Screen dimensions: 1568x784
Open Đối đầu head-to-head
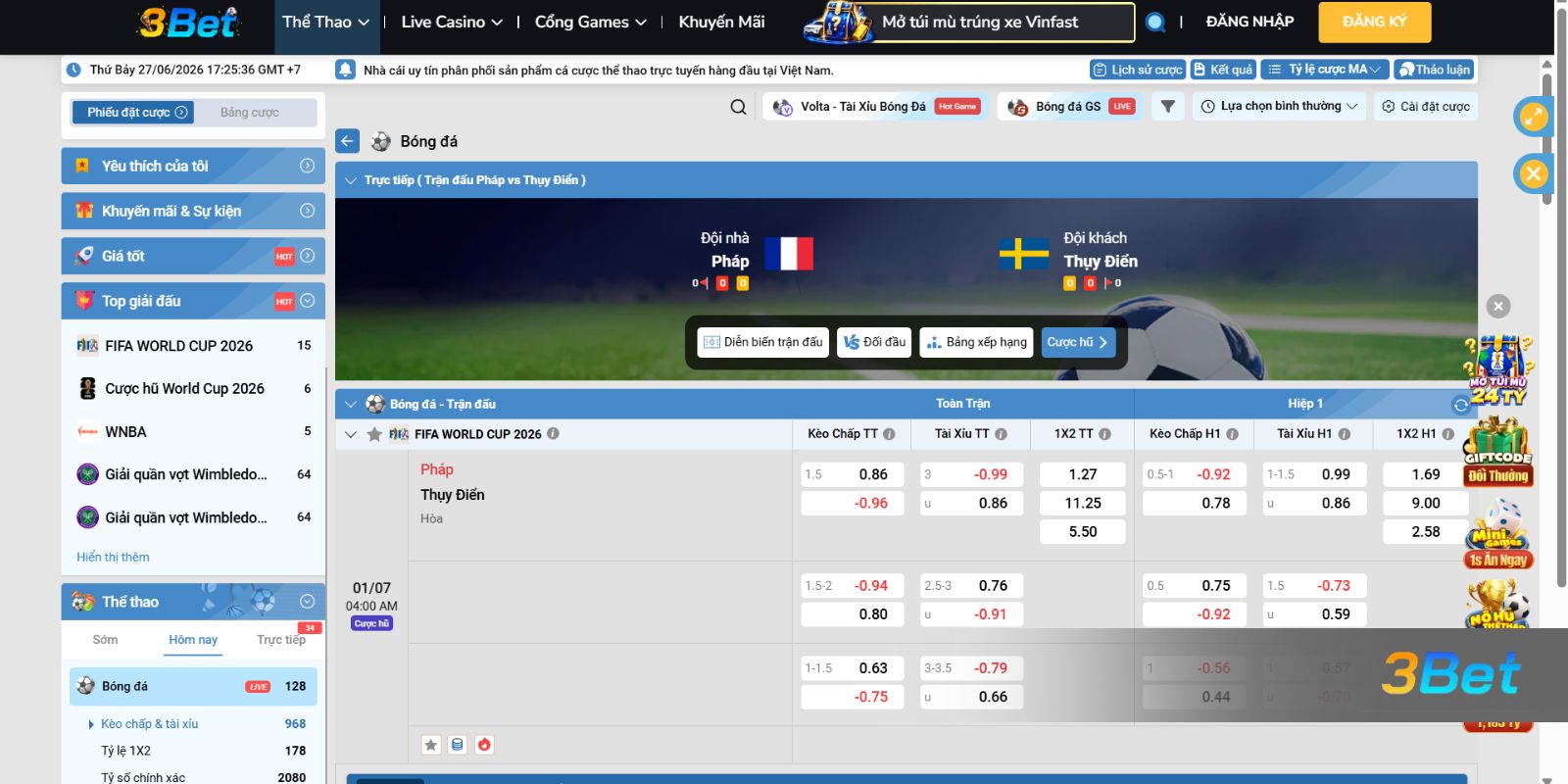click(x=874, y=342)
